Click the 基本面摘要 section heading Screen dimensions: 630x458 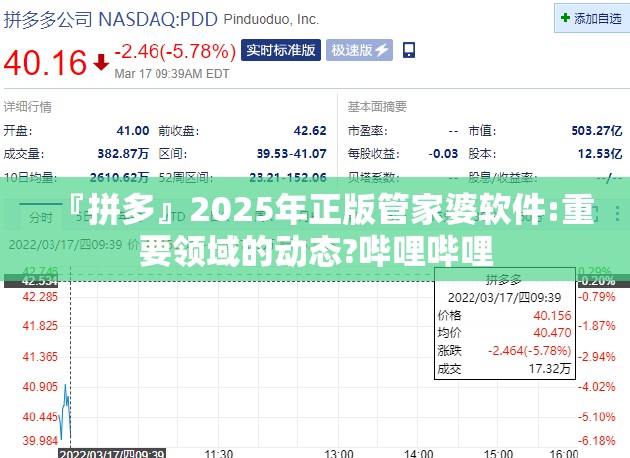377,107
